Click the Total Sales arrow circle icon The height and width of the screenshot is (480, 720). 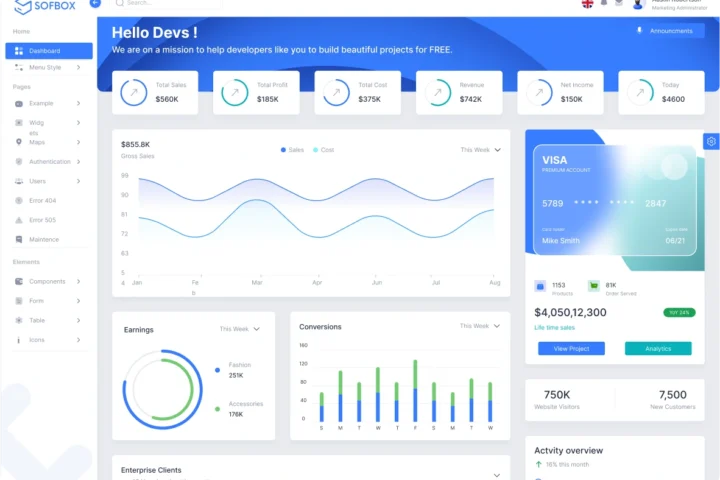133,93
